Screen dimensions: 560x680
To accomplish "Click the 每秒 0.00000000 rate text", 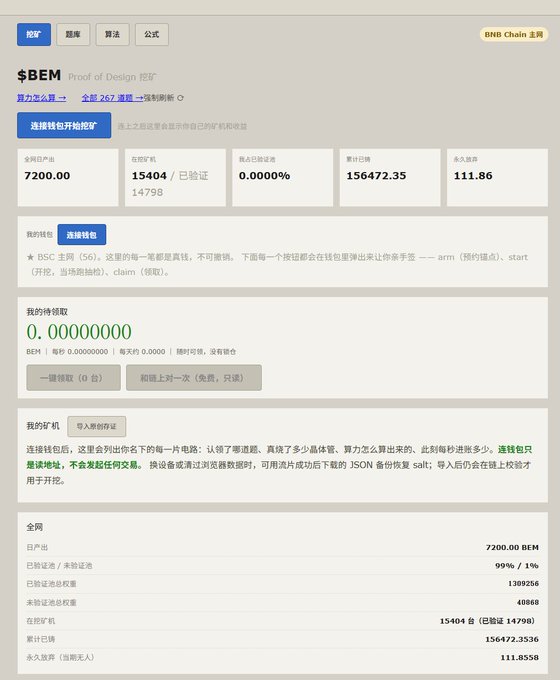I will 80,352.
